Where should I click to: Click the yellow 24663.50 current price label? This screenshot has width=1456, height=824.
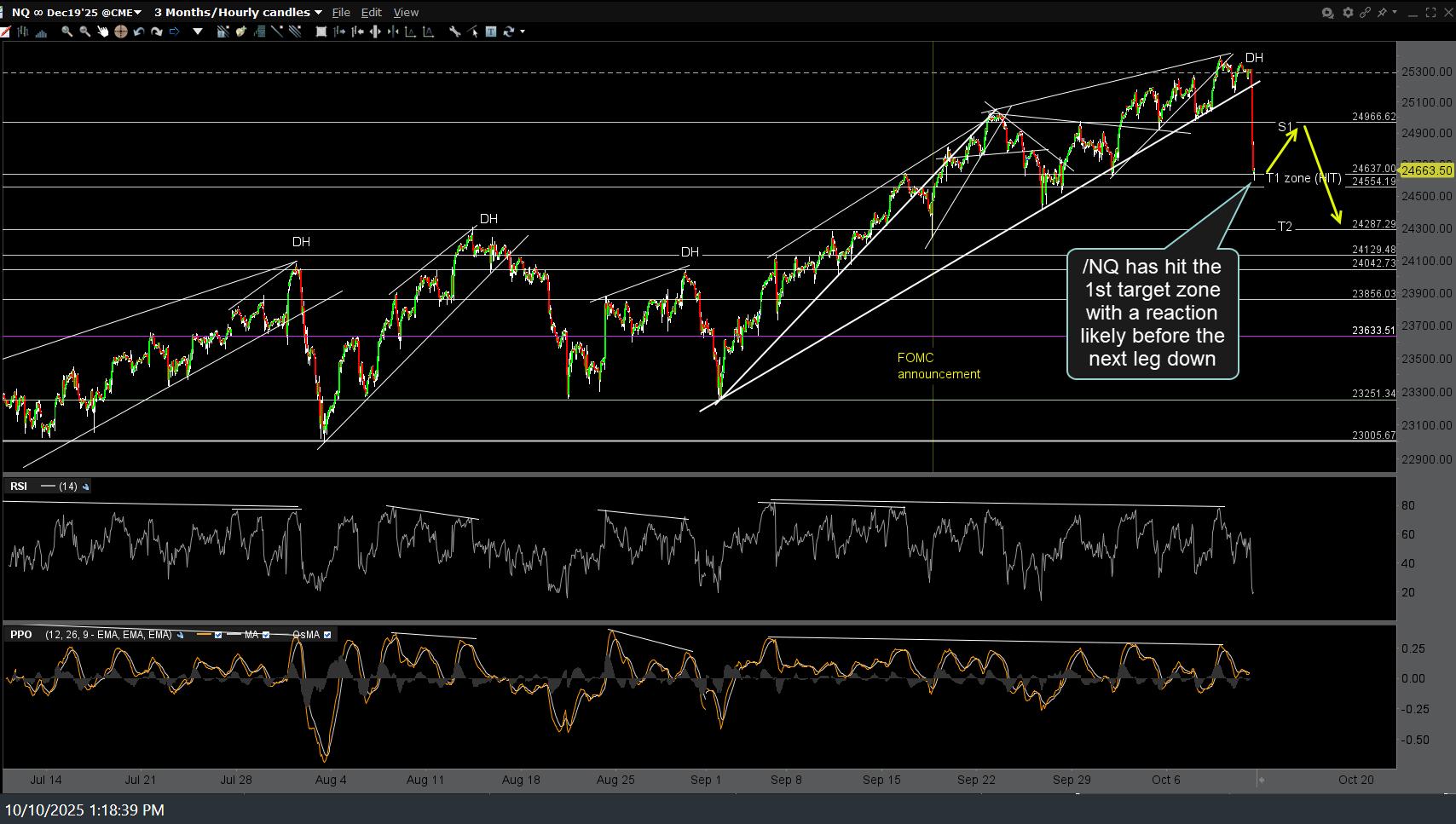click(1426, 170)
